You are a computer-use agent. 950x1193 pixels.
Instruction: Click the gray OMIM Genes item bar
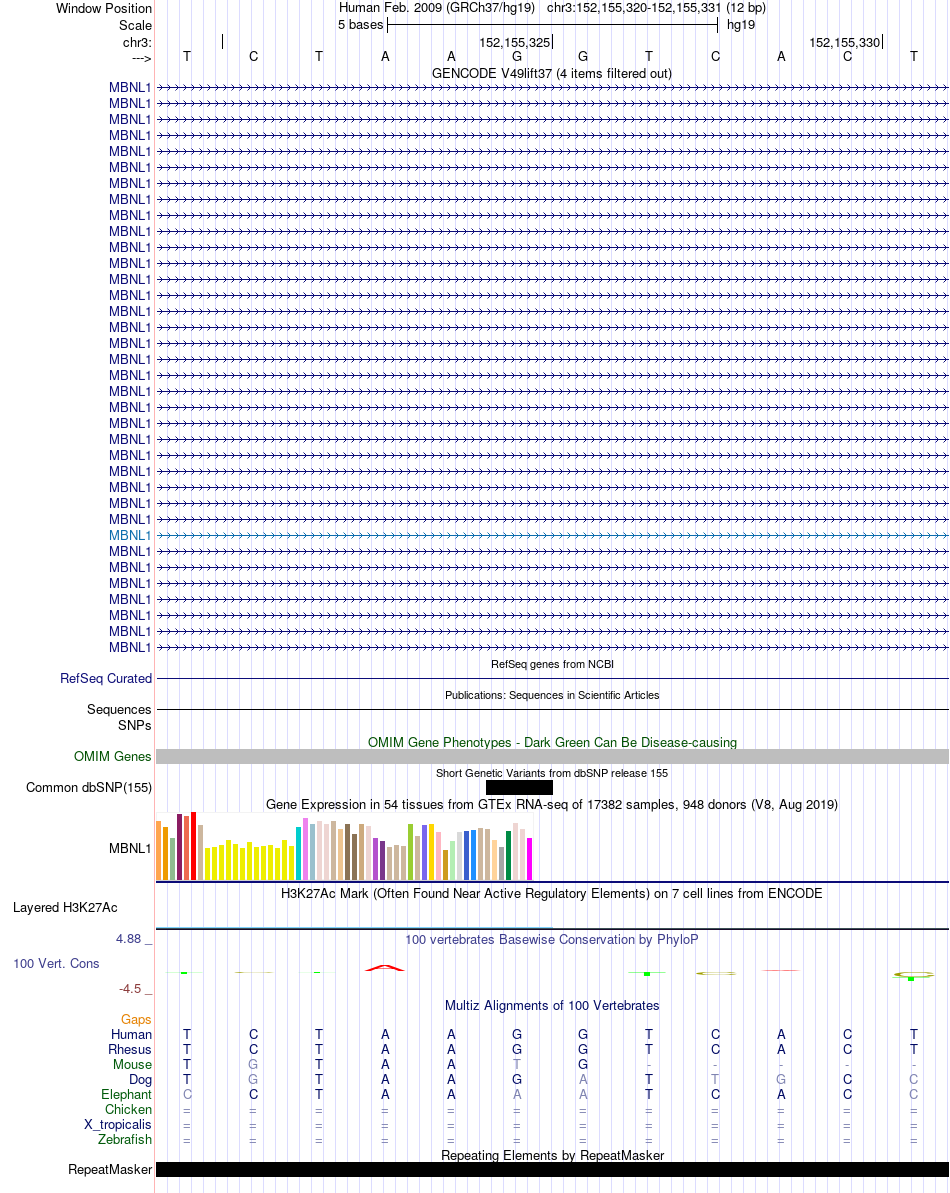(x=552, y=756)
